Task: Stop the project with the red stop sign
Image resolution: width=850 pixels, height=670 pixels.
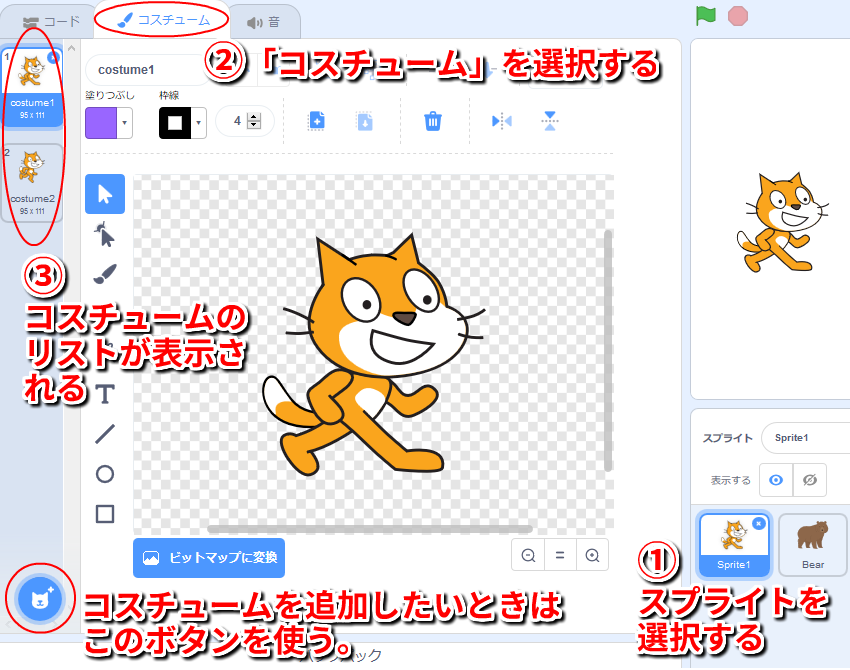Action: 738,16
